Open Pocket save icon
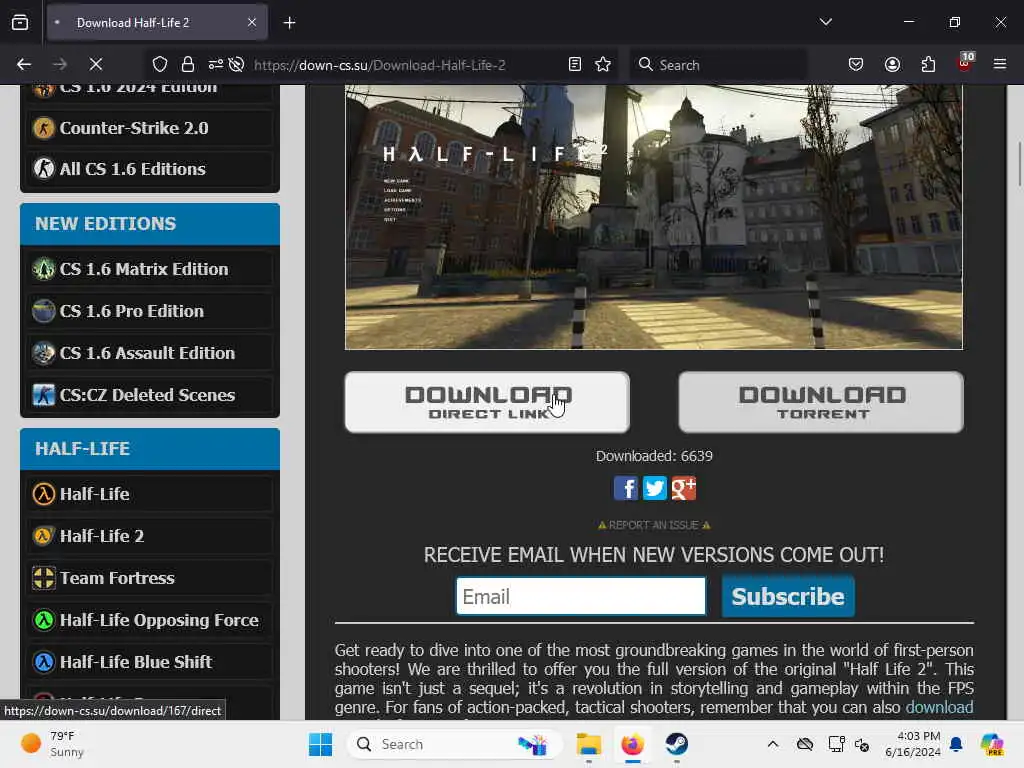The image size is (1024, 768). pyautogui.click(x=856, y=64)
